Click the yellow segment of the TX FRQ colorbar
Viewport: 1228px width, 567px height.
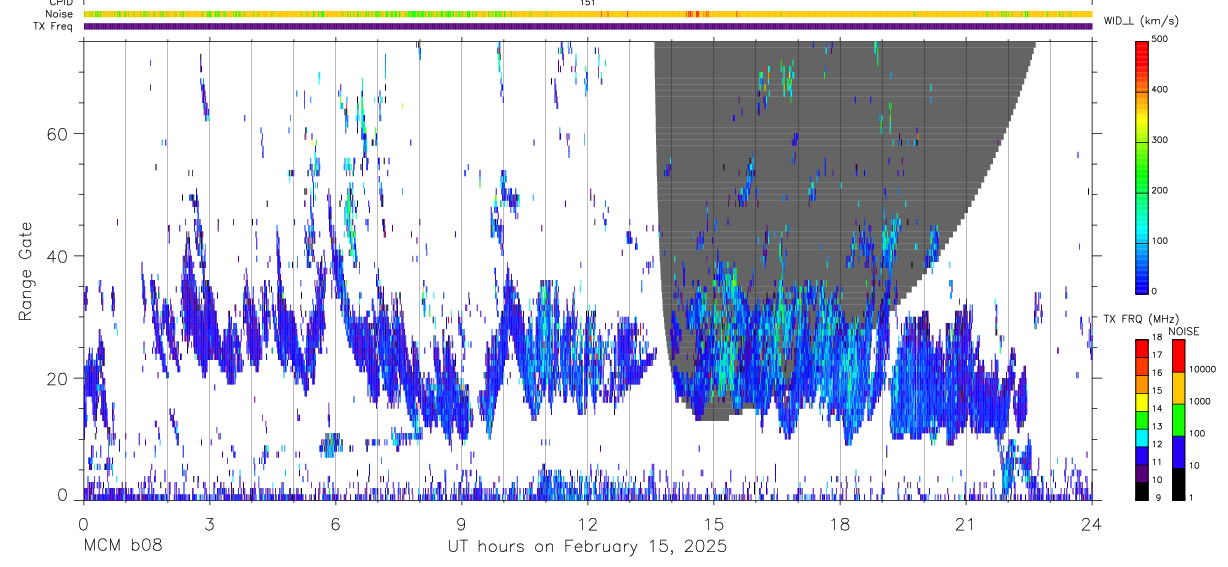1141,401
